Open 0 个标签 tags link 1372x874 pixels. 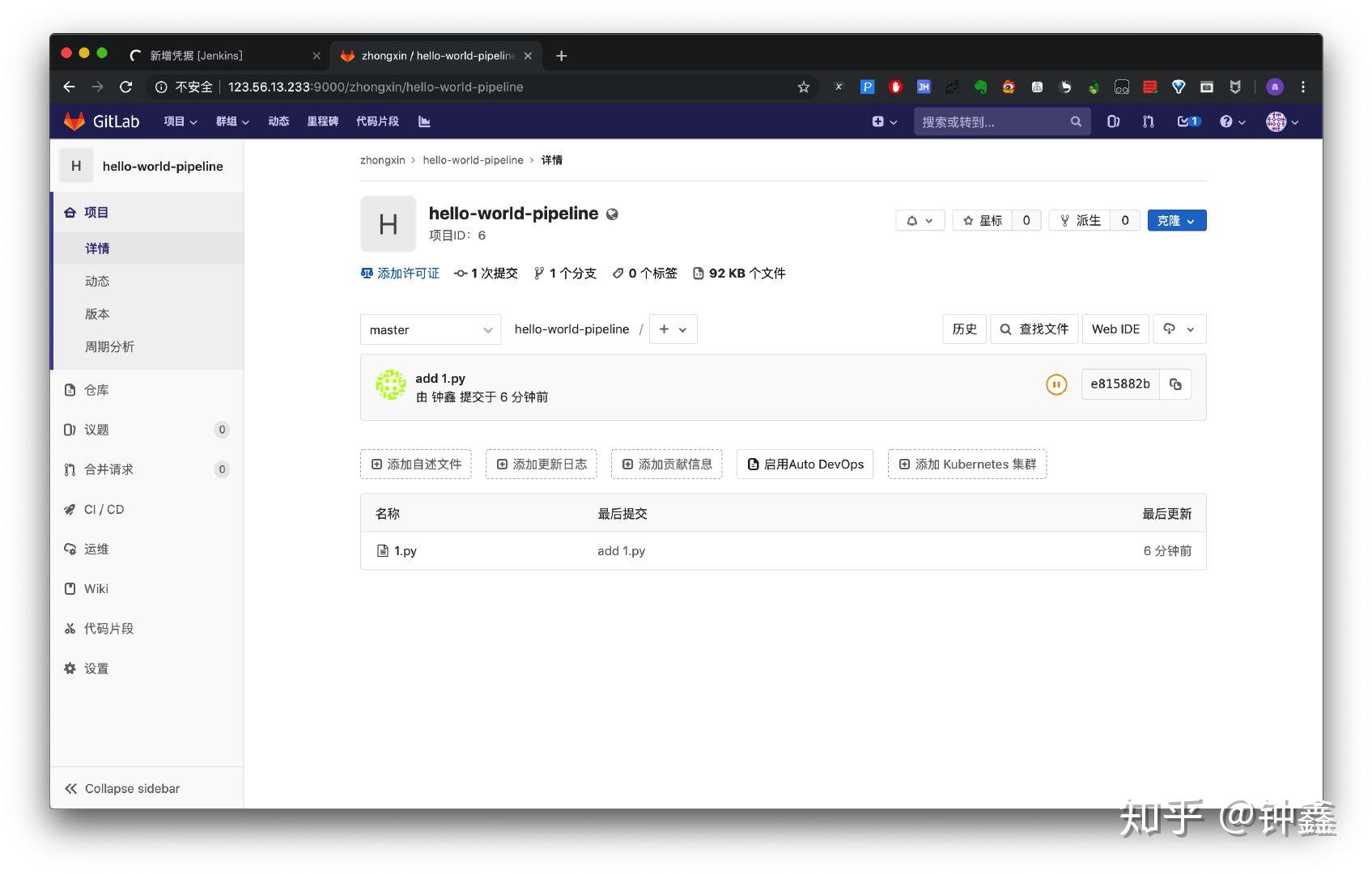click(645, 274)
